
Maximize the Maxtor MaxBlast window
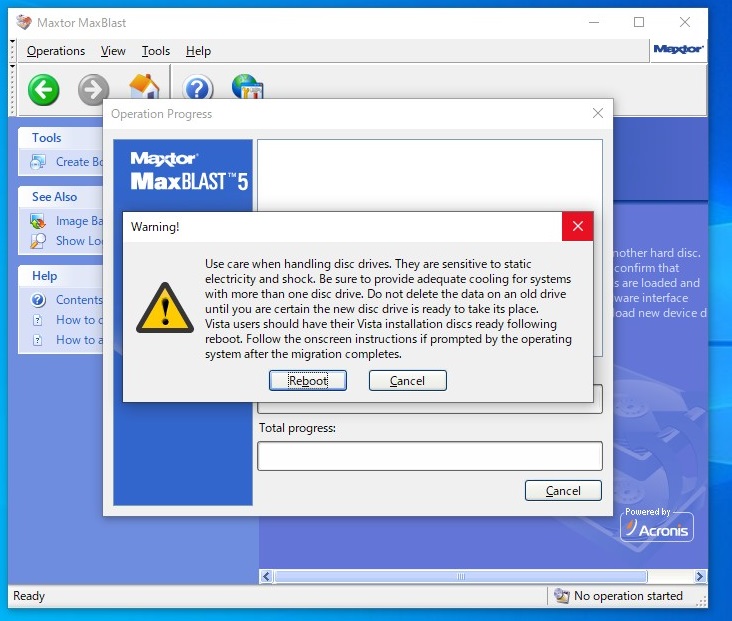pos(639,22)
